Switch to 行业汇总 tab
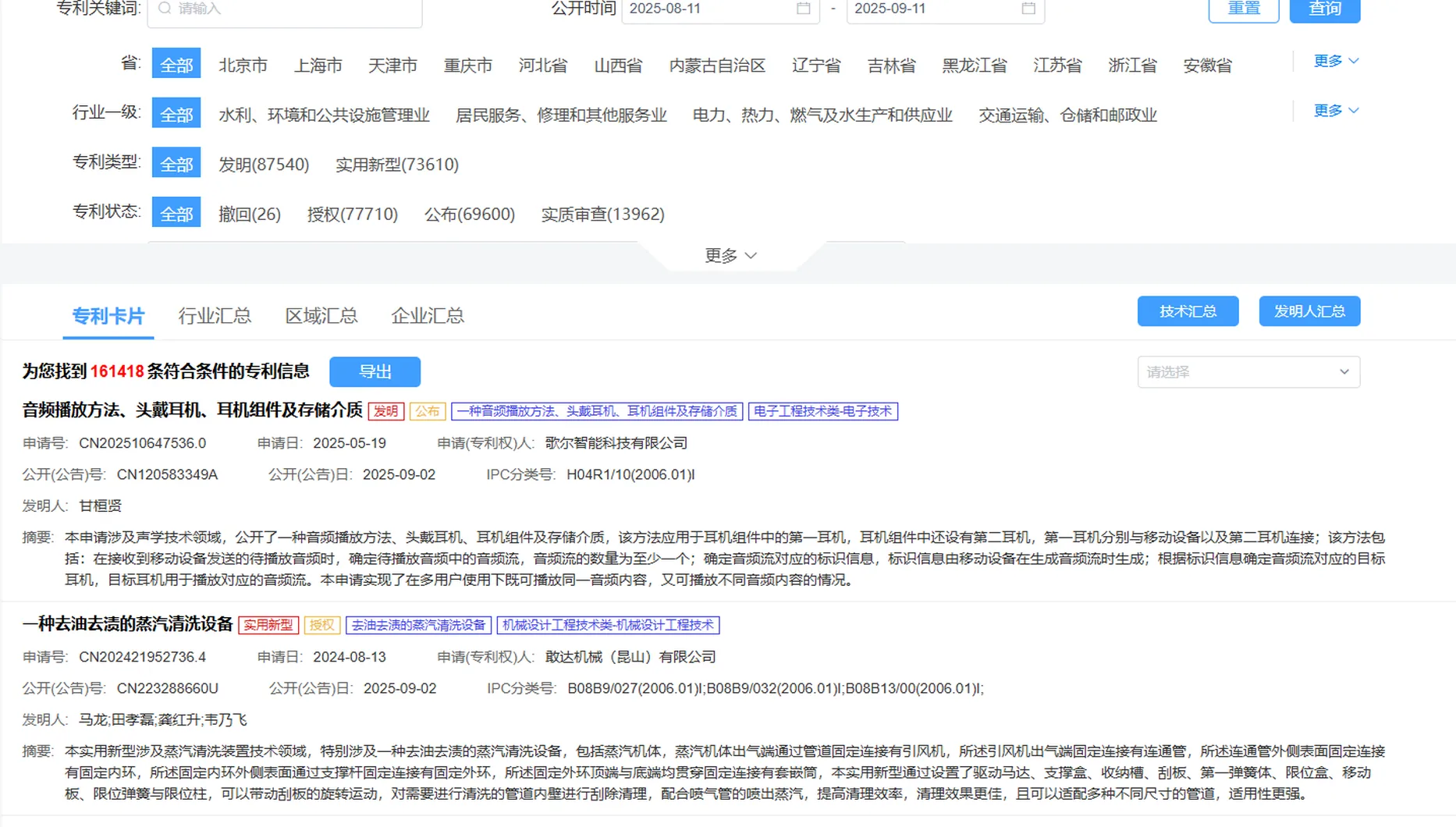The width and height of the screenshot is (1456, 827). pos(215,316)
